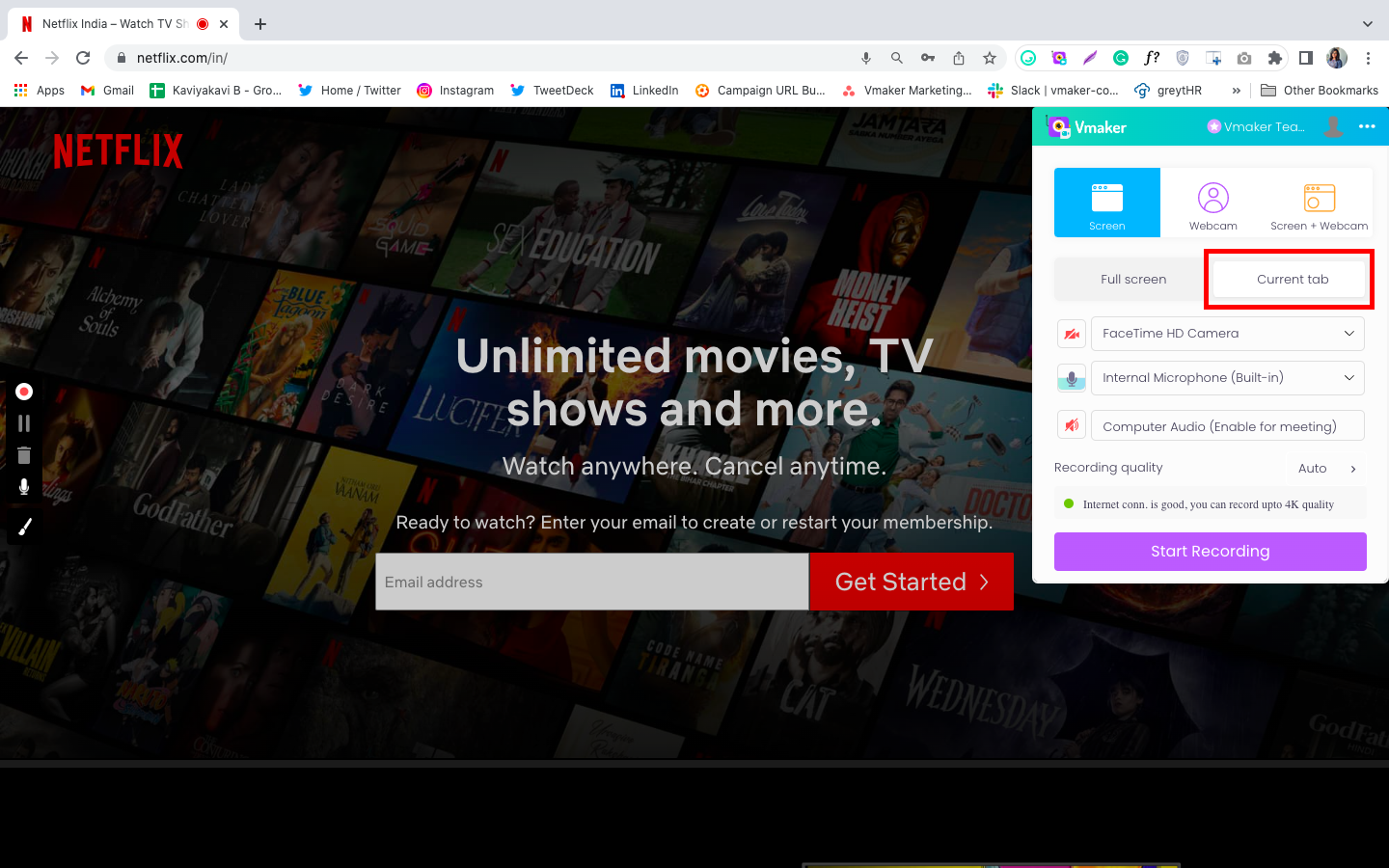Expand hidden bookmarks chevron
The height and width of the screenshot is (868, 1389).
[1236, 91]
